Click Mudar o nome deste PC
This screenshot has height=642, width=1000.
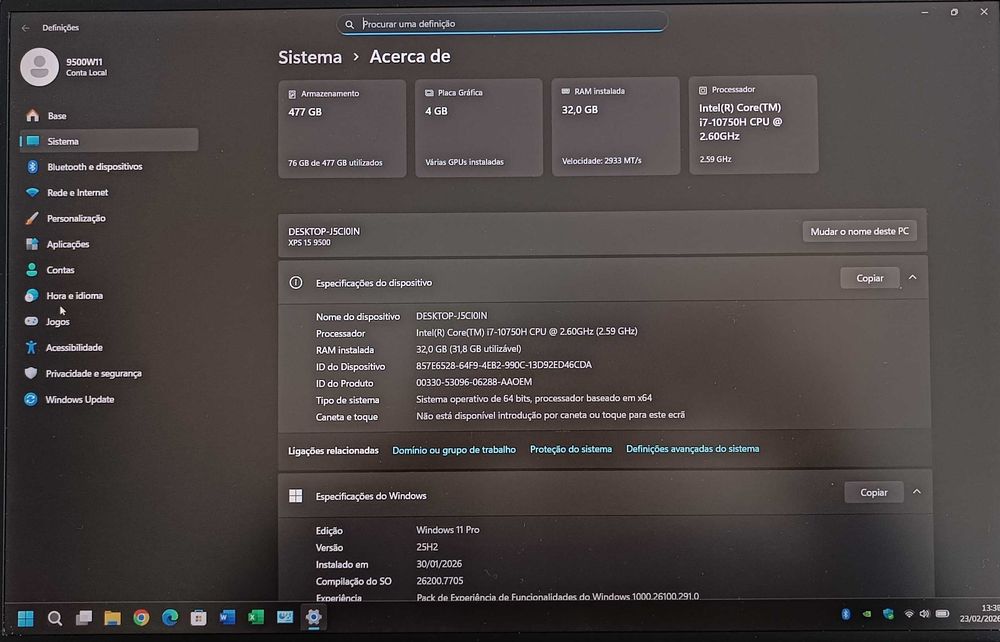(859, 231)
